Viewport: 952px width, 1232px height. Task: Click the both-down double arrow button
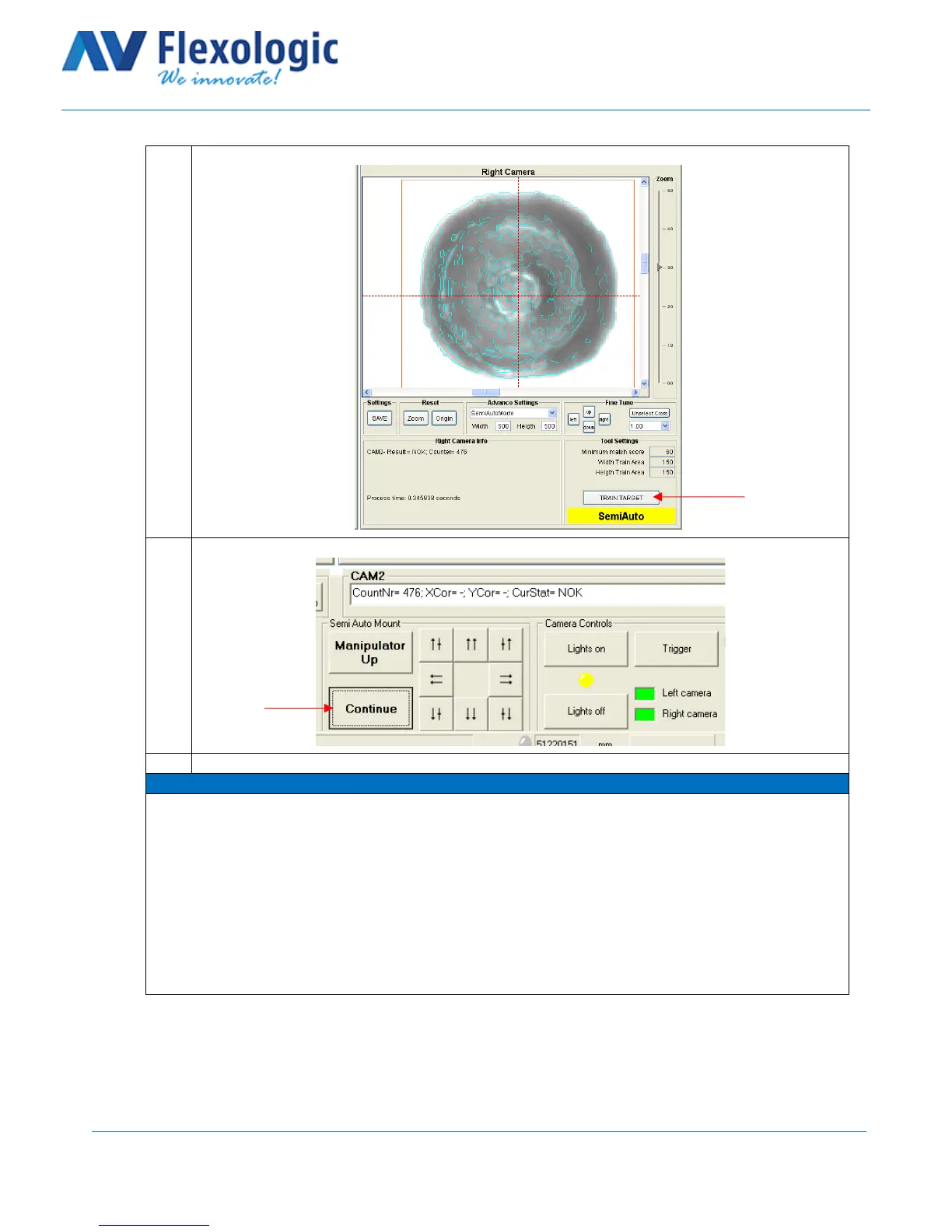point(471,714)
